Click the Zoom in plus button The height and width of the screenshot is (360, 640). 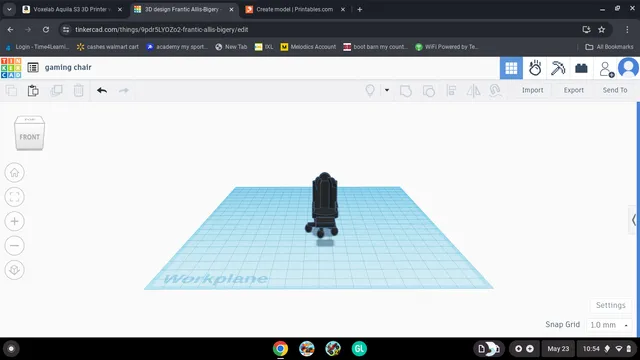(14, 221)
